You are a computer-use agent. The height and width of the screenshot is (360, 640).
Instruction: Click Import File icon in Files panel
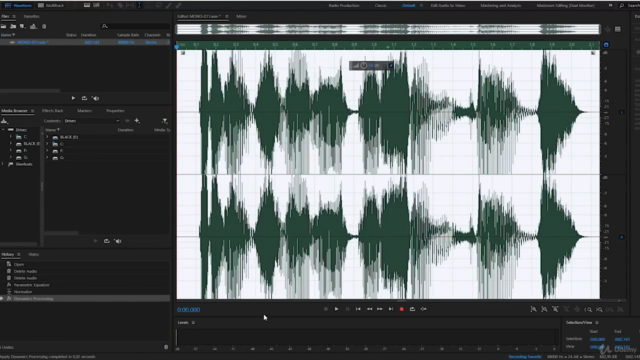(x=13, y=27)
